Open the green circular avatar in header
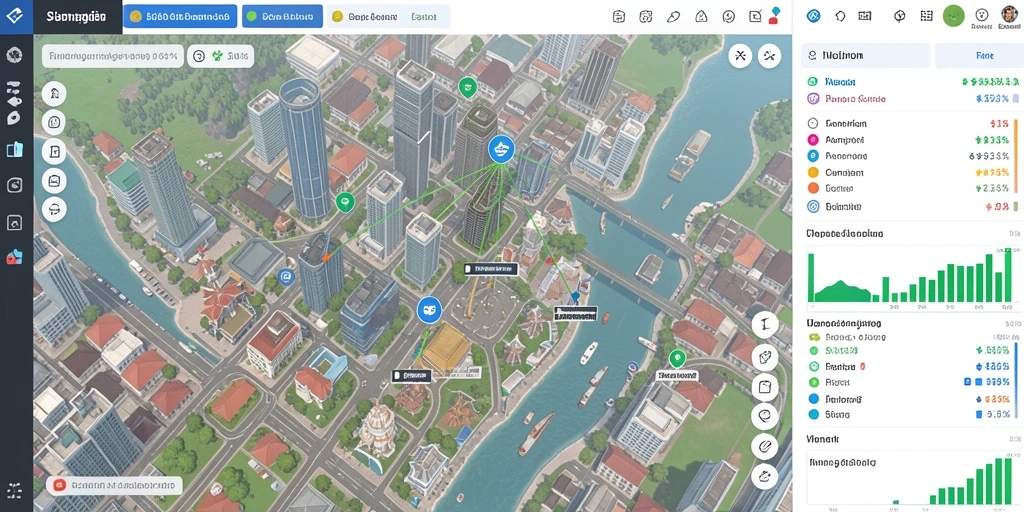 [953, 16]
